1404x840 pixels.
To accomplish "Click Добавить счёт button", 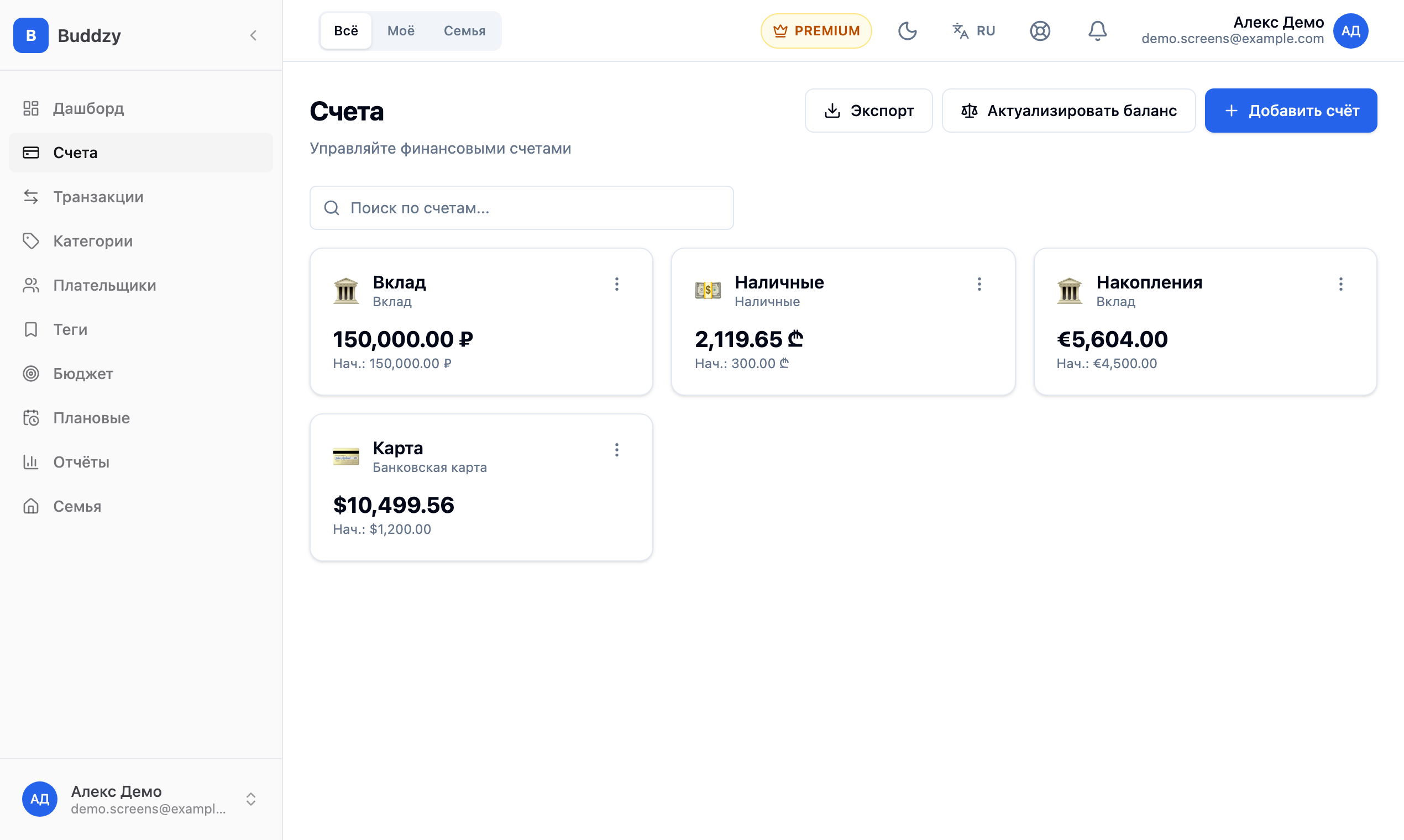I will (x=1291, y=111).
